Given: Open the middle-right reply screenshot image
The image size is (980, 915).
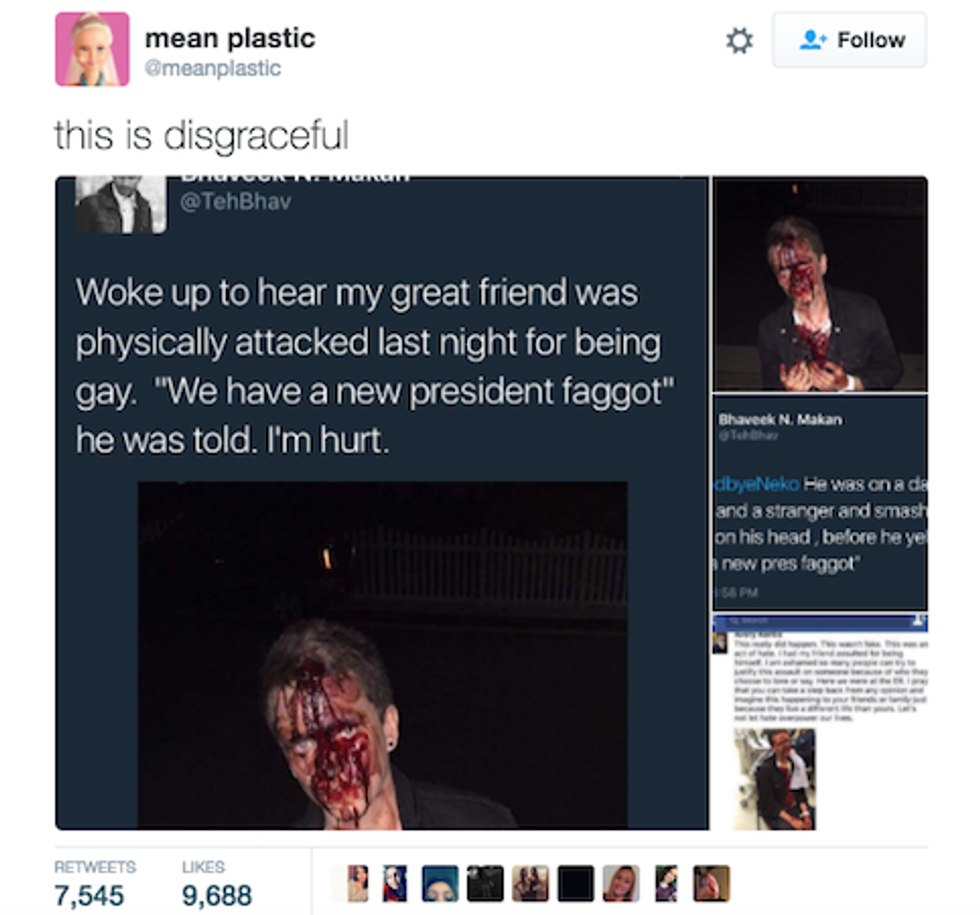Looking at the screenshot, I should point(821,502).
